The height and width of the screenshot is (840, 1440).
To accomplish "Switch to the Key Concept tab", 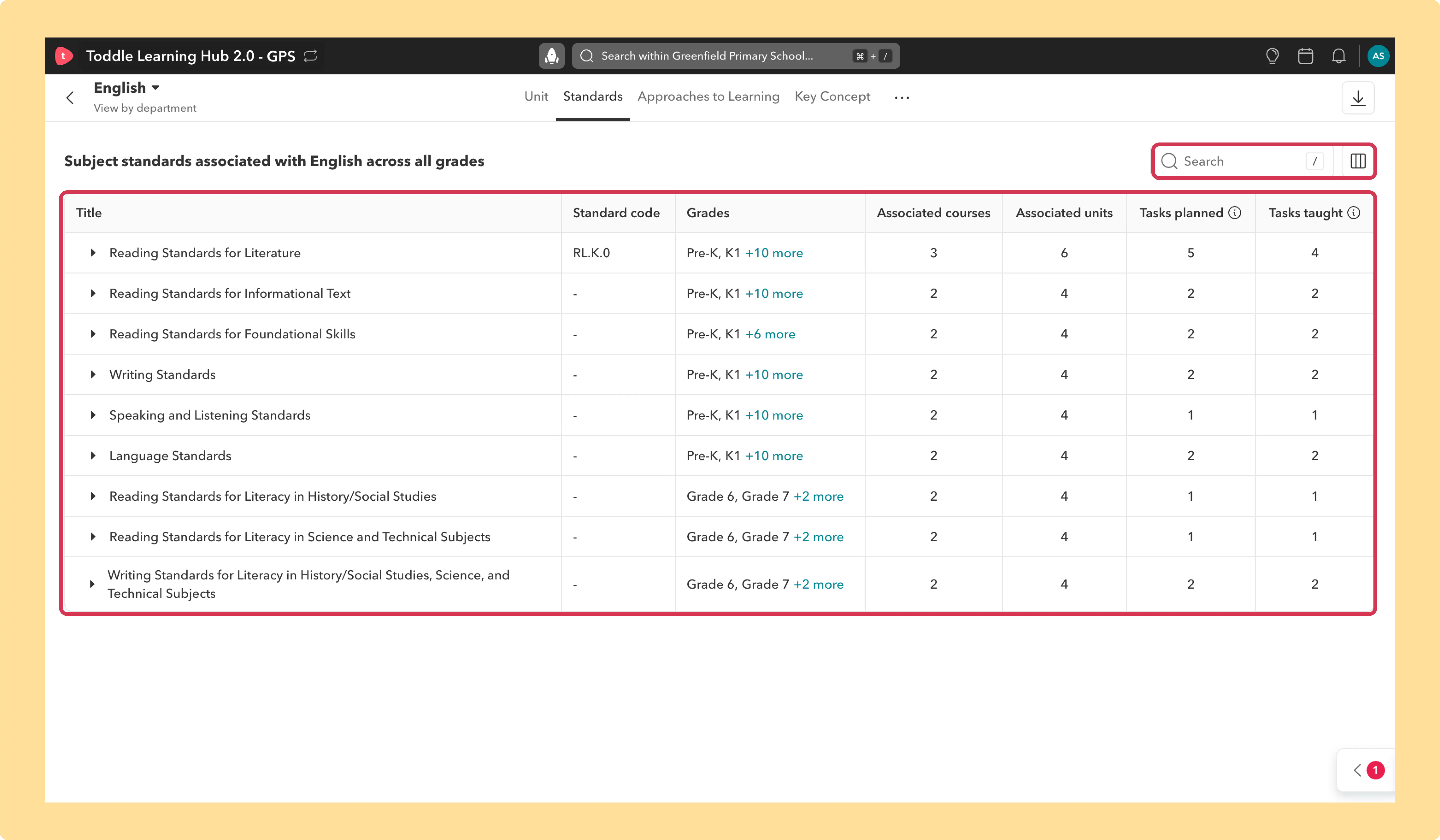I will 832,97.
